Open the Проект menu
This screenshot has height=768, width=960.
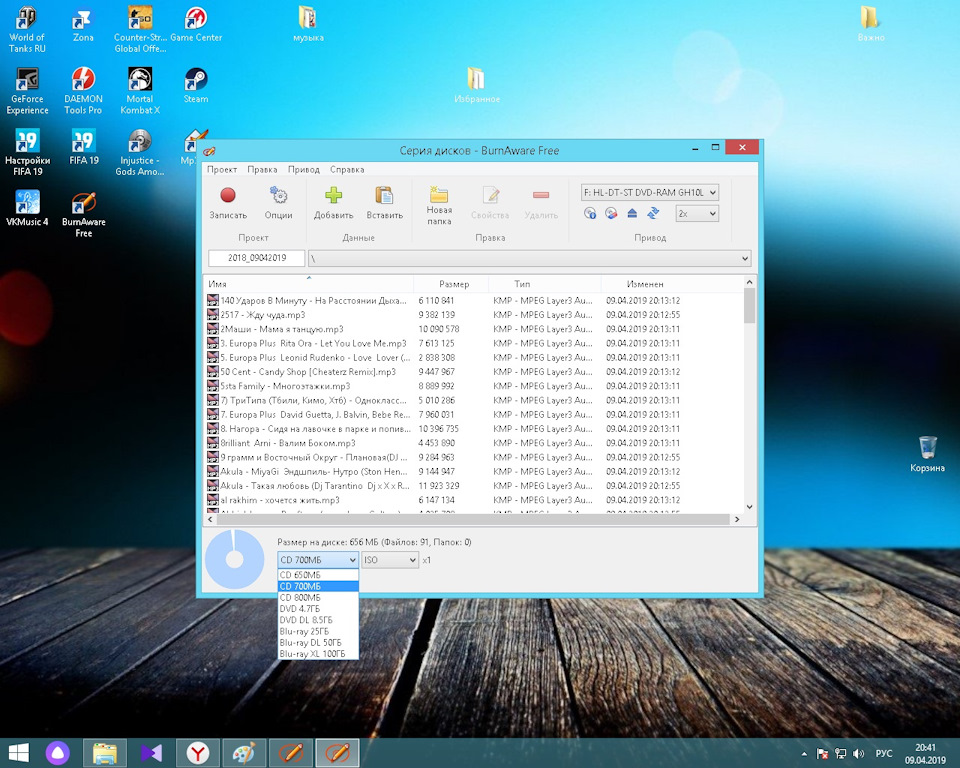coord(222,170)
